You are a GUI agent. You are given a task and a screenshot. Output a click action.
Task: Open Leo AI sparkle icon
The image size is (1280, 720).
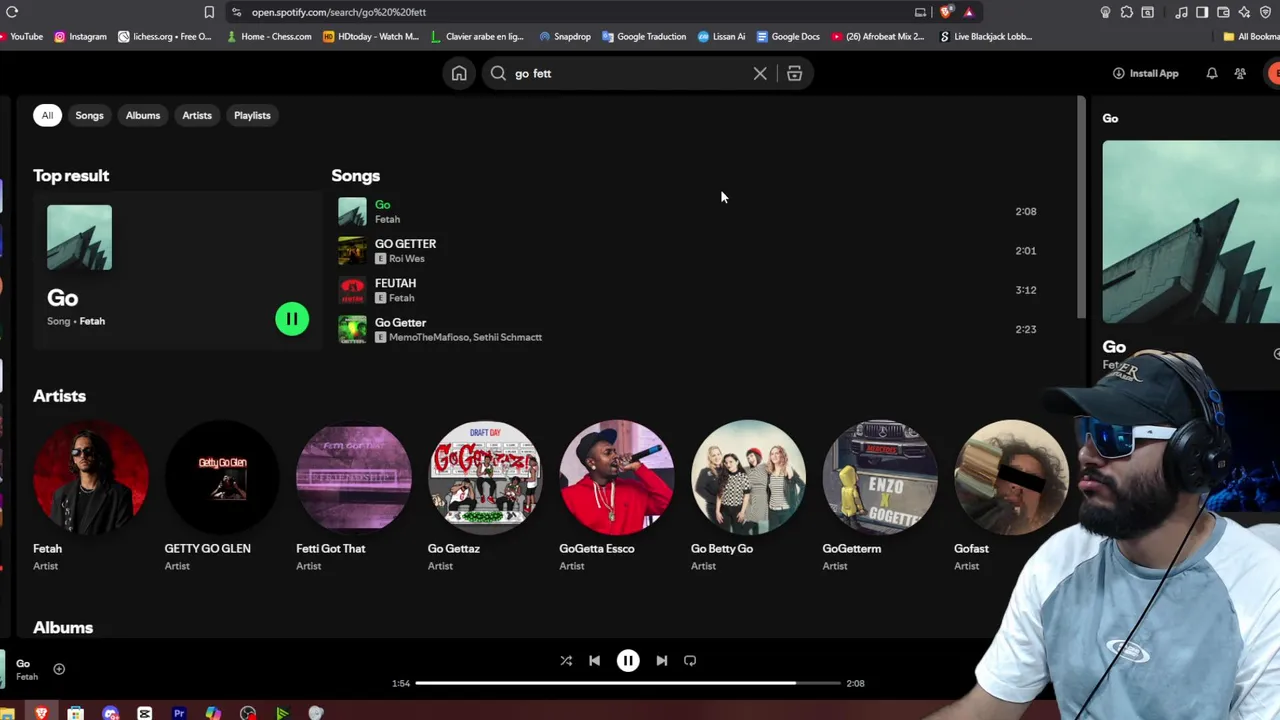tap(1244, 12)
